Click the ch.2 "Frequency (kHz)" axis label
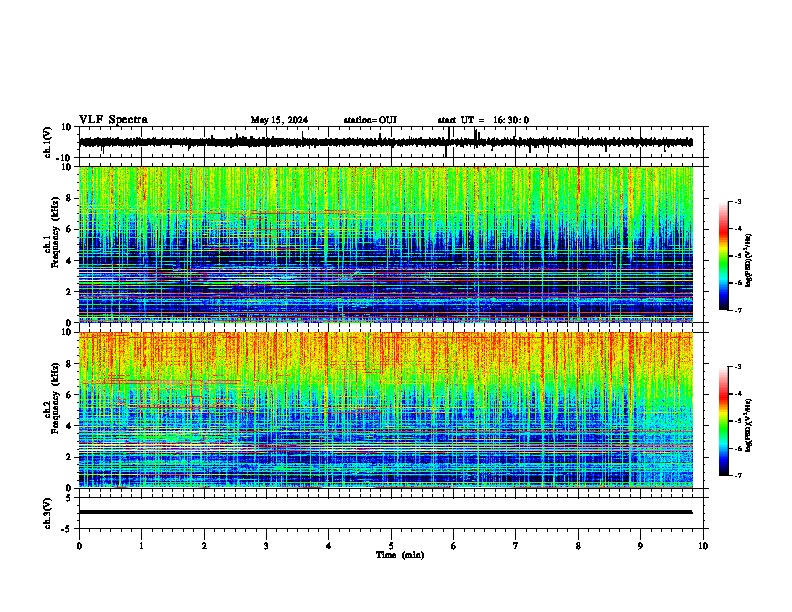This screenshot has height=612, width=792. [x=55, y=398]
